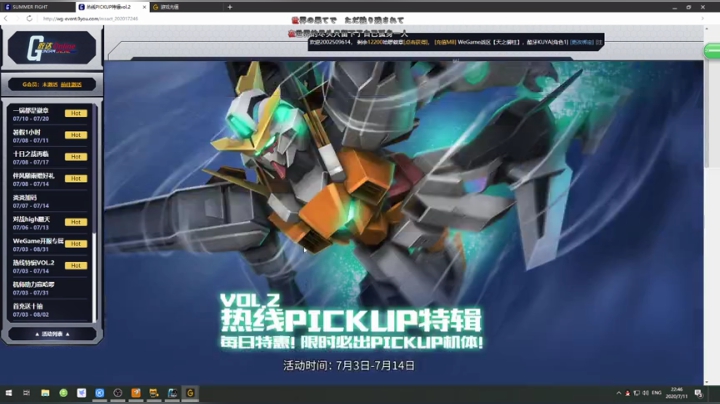720x404 pixels.
Task: Open a new browser tab
Action: [230, 7]
